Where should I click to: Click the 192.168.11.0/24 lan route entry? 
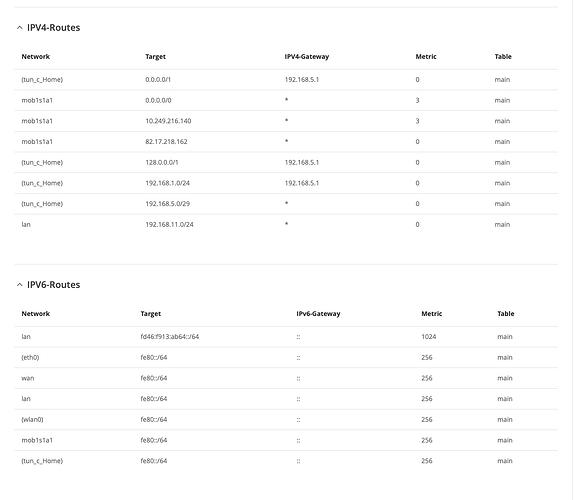(x=286, y=225)
